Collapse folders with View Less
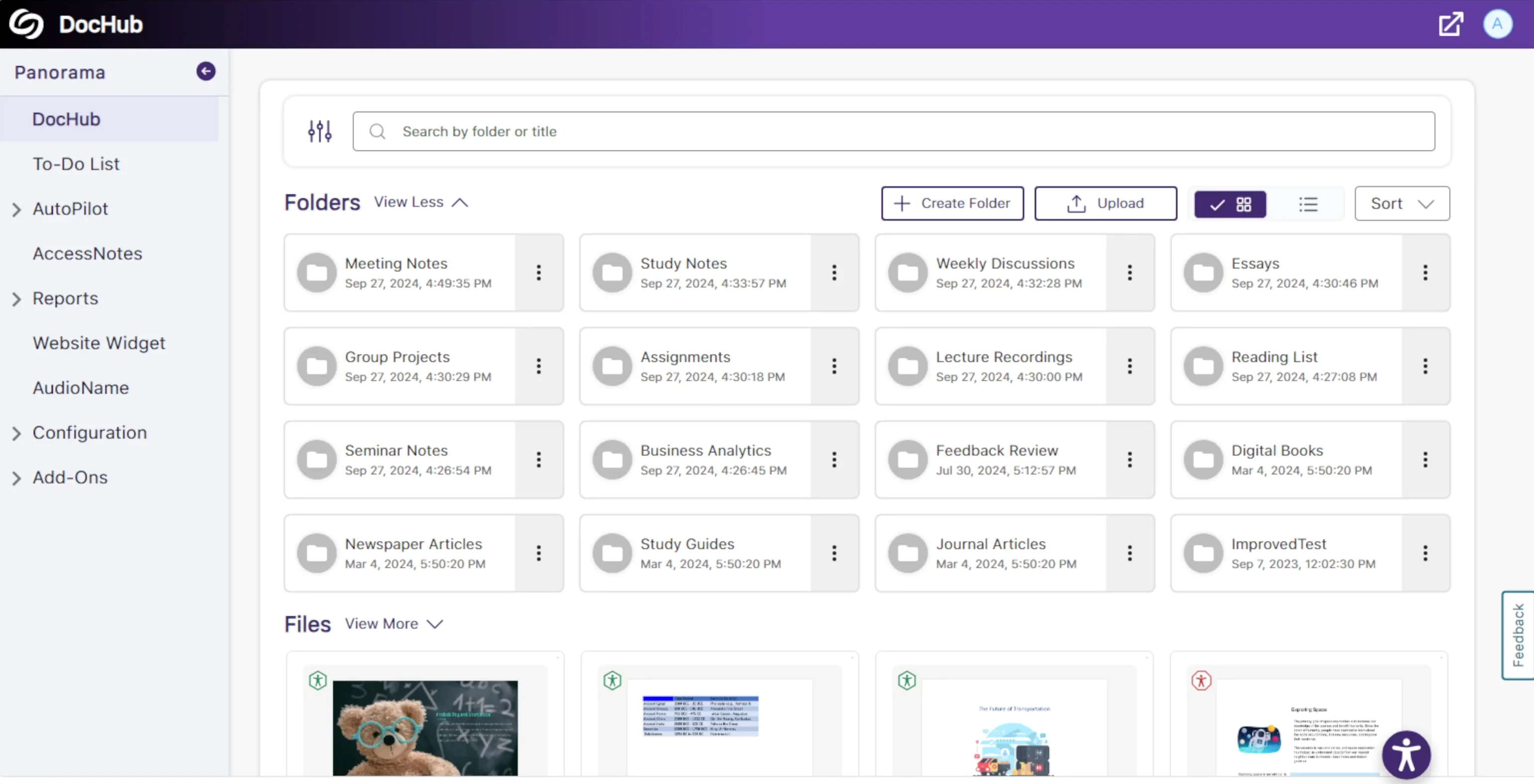The width and height of the screenshot is (1534, 784). point(420,202)
